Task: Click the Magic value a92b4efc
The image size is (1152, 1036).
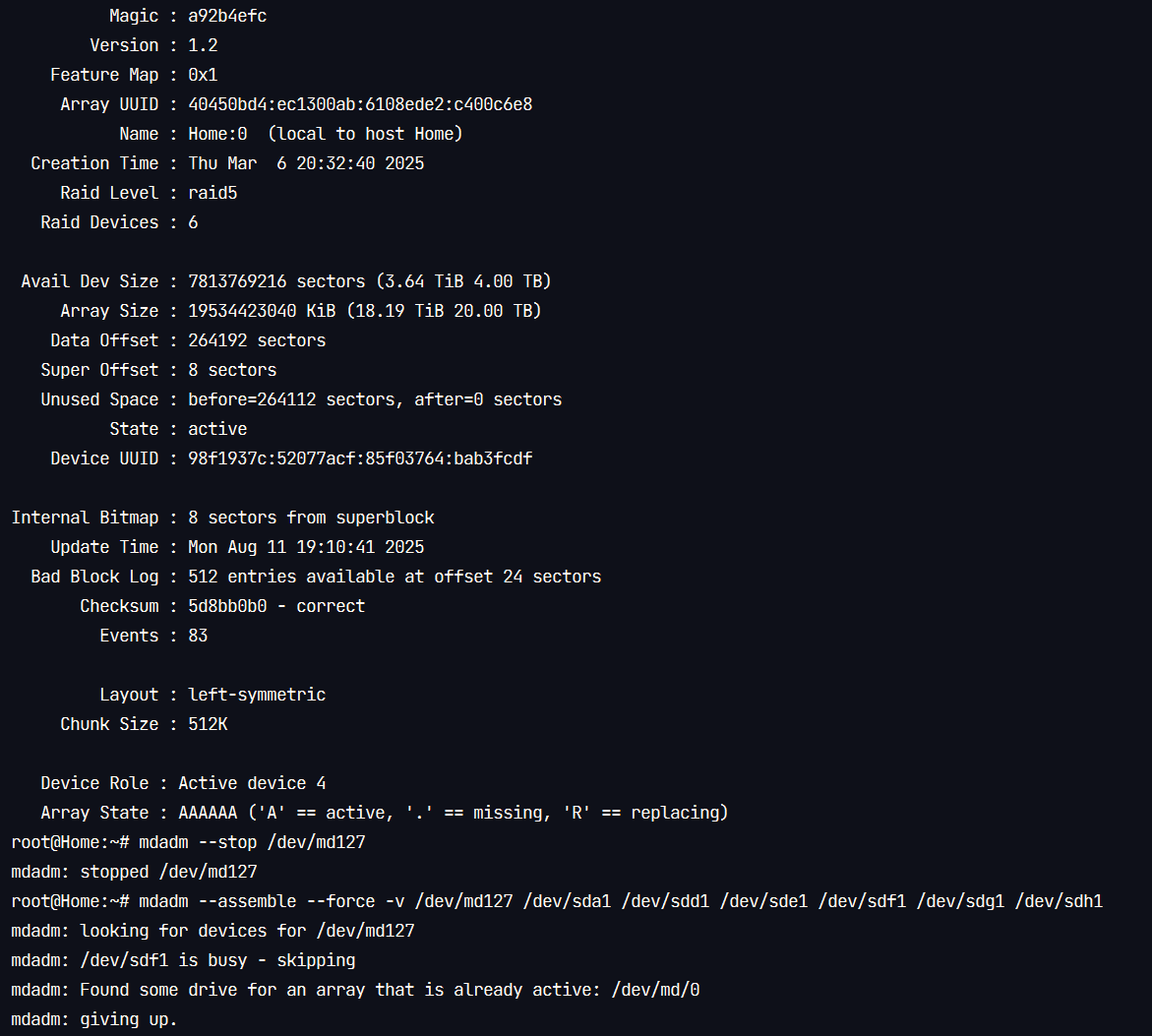Action: click(x=227, y=16)
